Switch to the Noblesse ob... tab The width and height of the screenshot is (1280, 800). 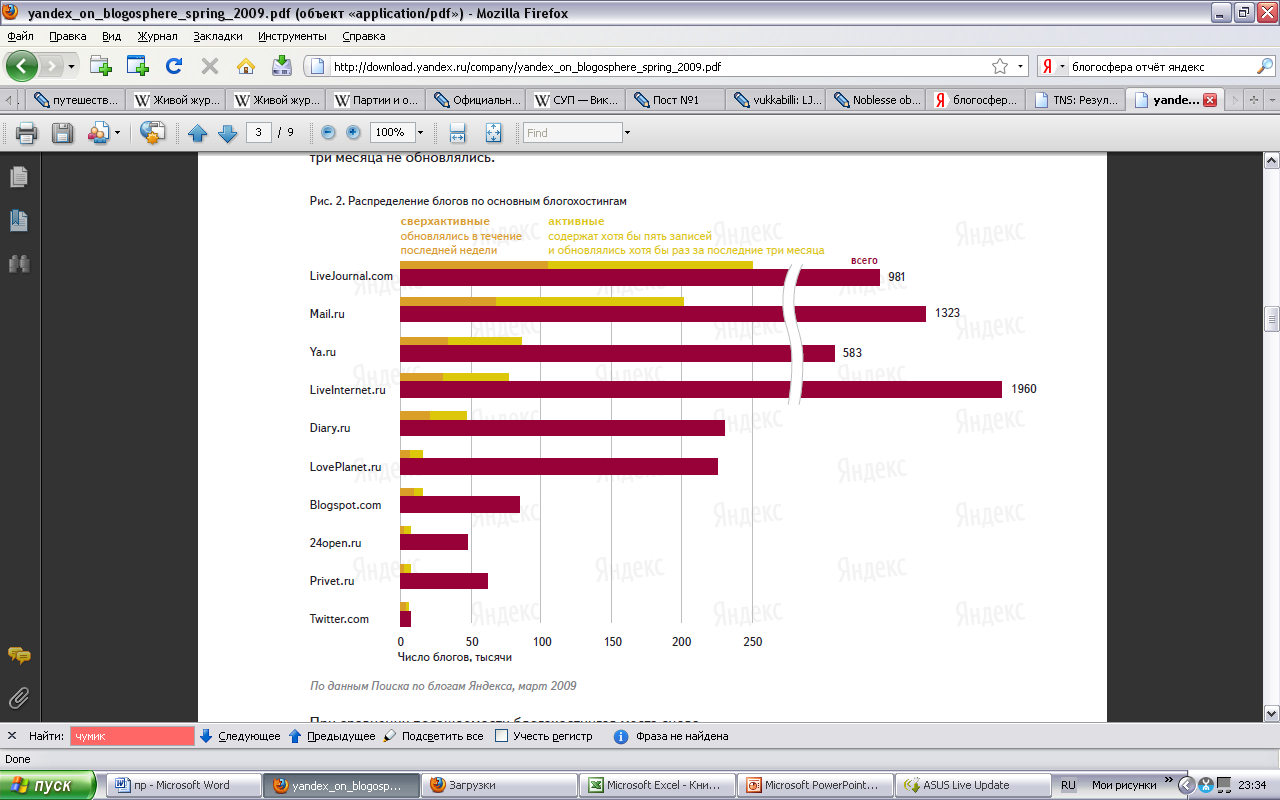[877, 100]
